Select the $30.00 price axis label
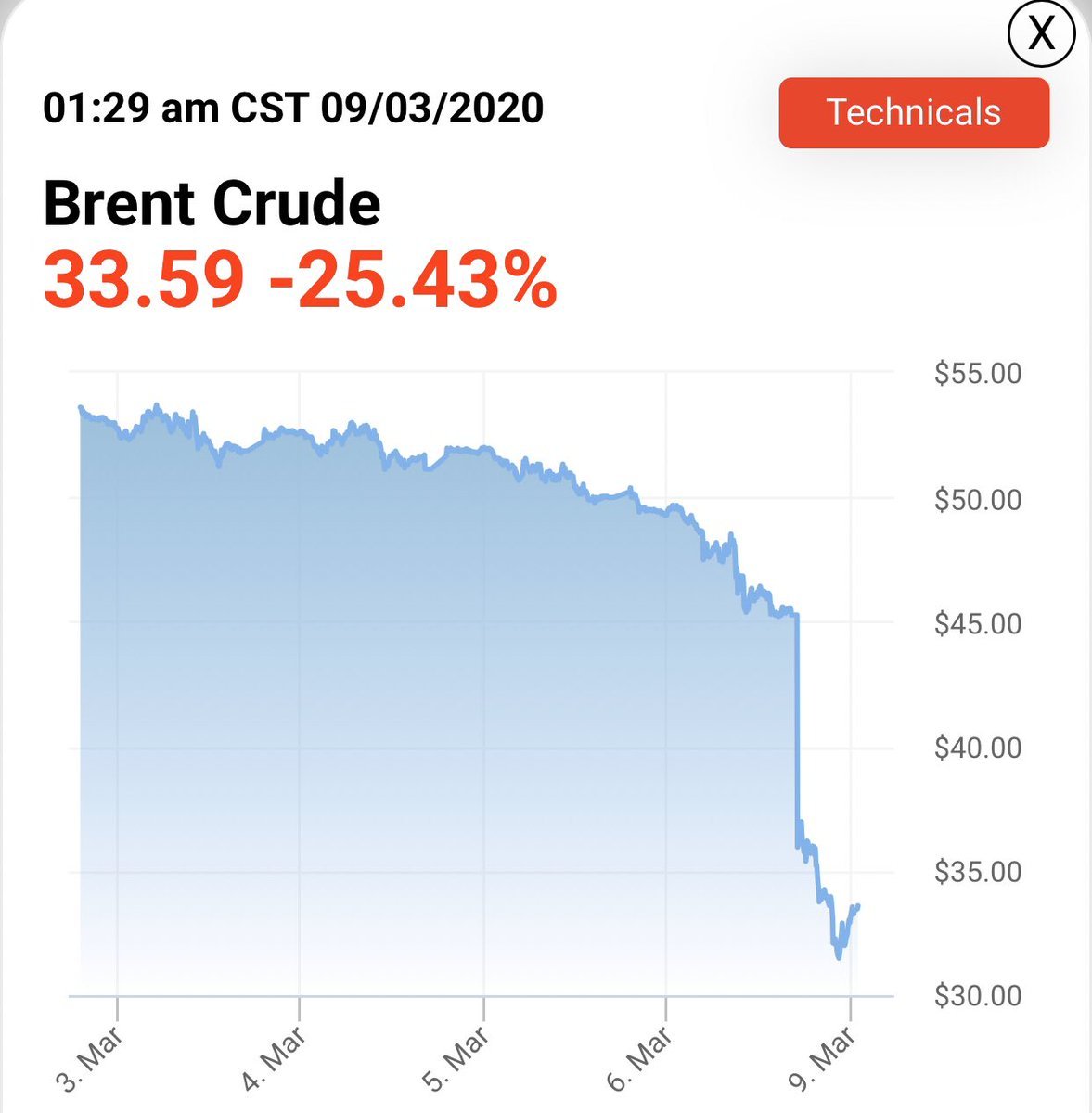 [978, 996]
